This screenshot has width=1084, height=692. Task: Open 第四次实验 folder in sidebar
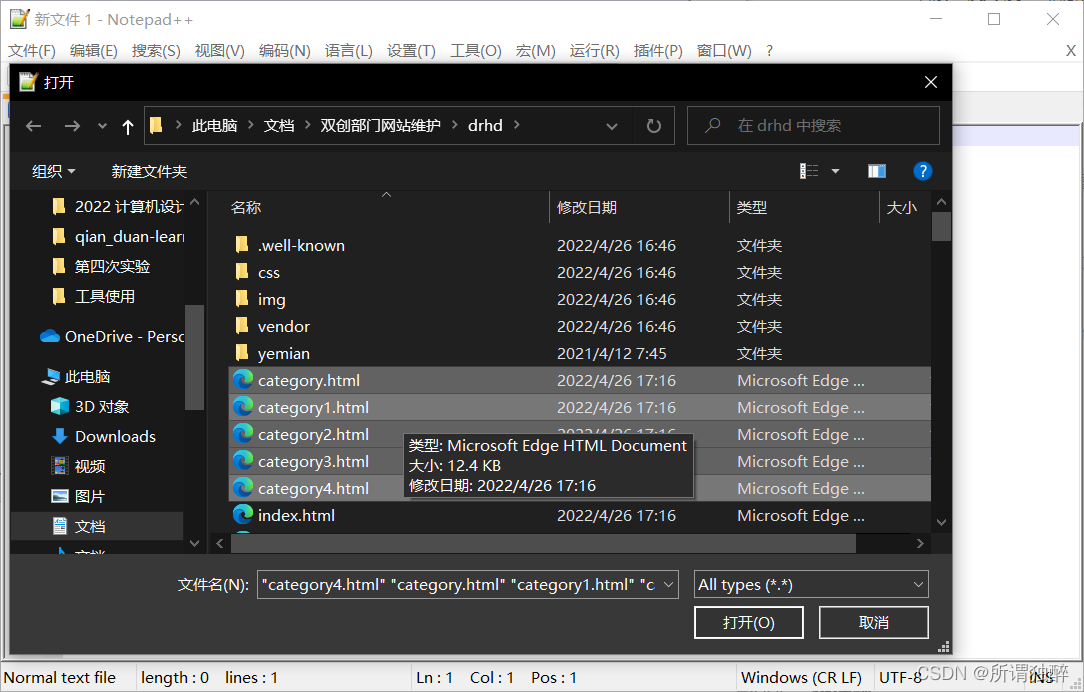coord(101,266)
